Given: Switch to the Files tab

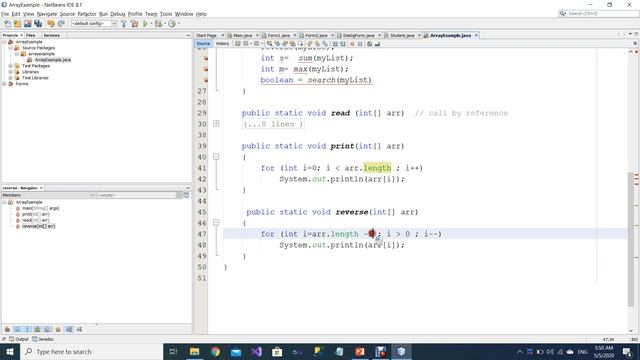Looking at the screenshot, I should coord(31,36).
